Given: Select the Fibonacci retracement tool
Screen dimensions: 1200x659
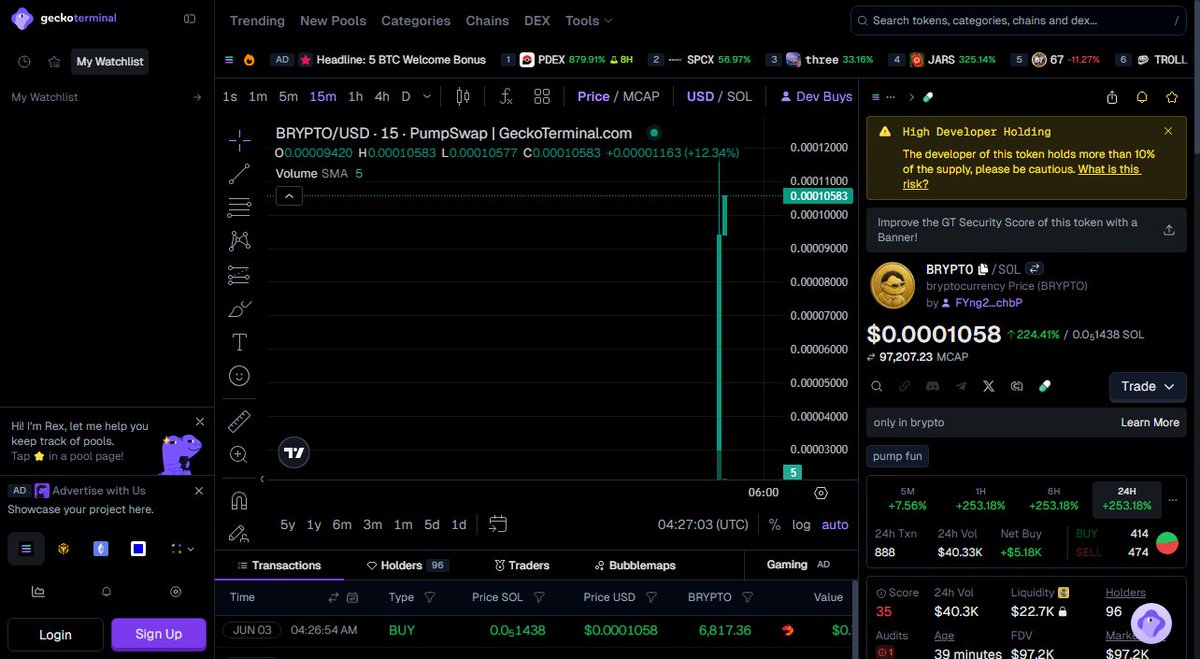Looking at the screenshot, I should tap(239, 208).
